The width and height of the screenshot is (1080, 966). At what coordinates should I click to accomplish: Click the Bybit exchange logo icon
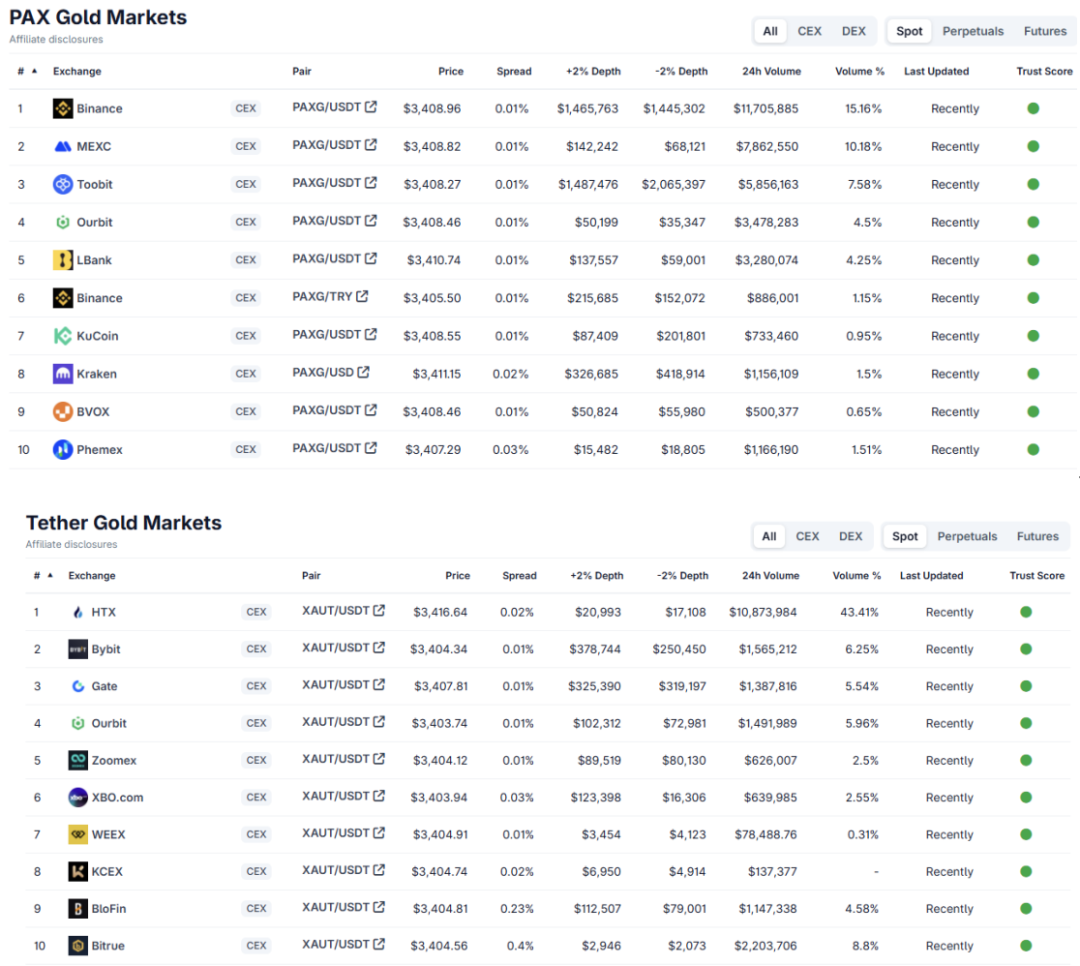[78, 649]
